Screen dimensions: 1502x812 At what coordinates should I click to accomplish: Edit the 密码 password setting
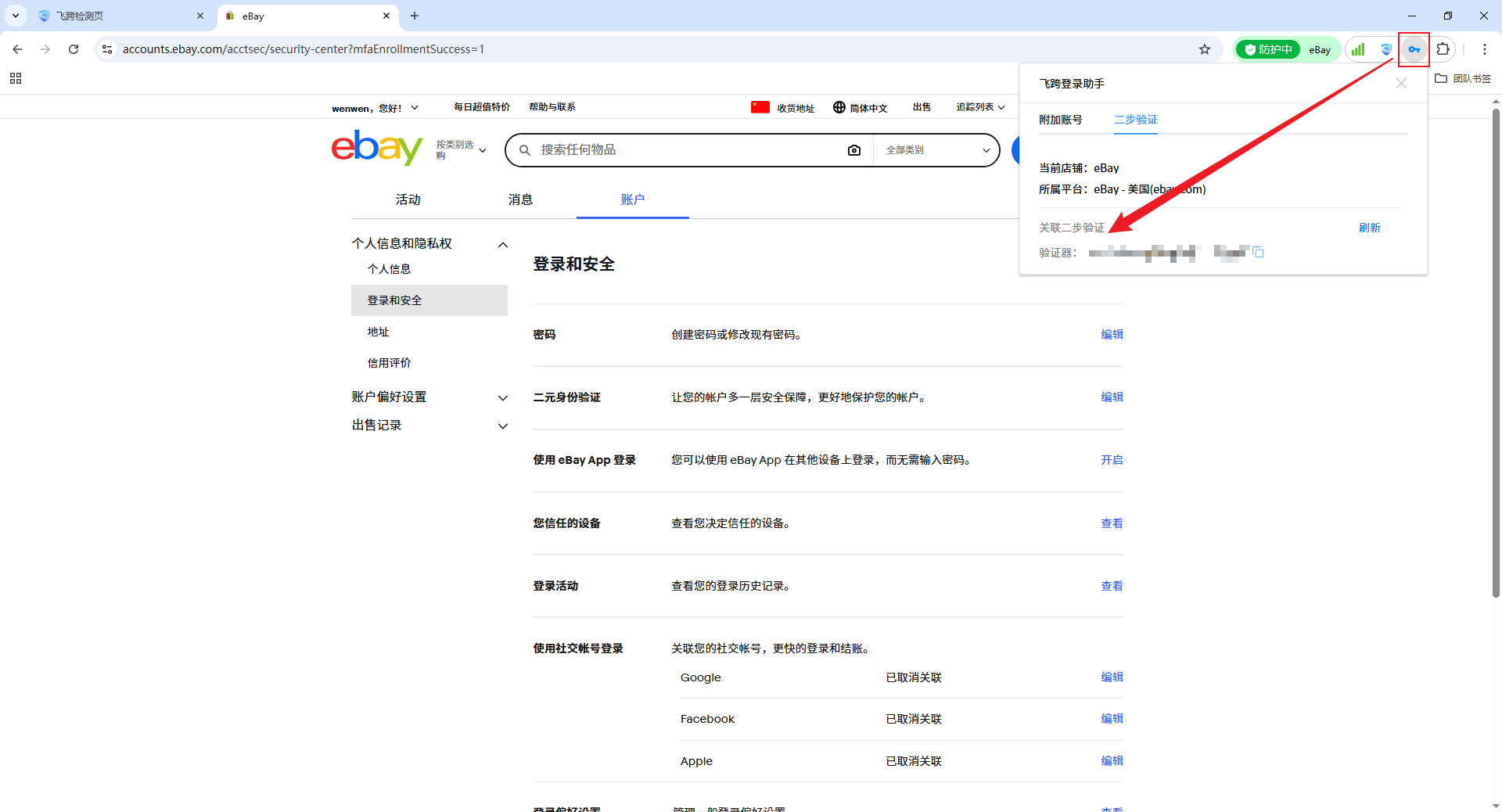(x=1112, y=334)
